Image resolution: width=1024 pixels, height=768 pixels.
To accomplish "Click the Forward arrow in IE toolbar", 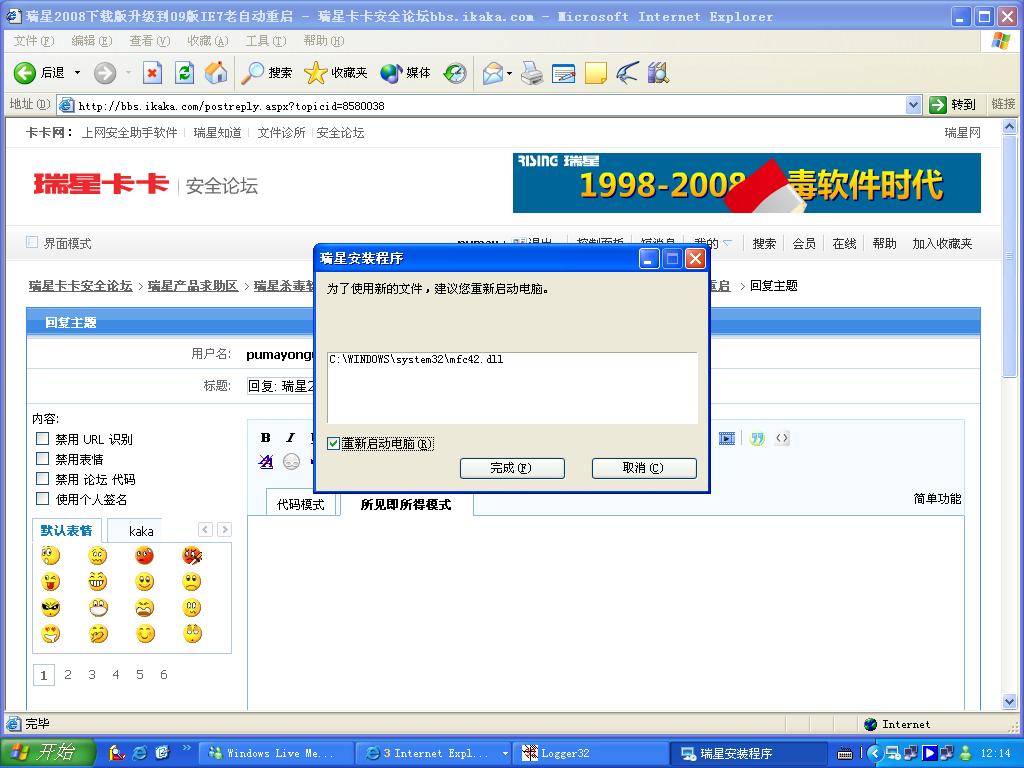I will pyautogui.click(x=104, y=72).
